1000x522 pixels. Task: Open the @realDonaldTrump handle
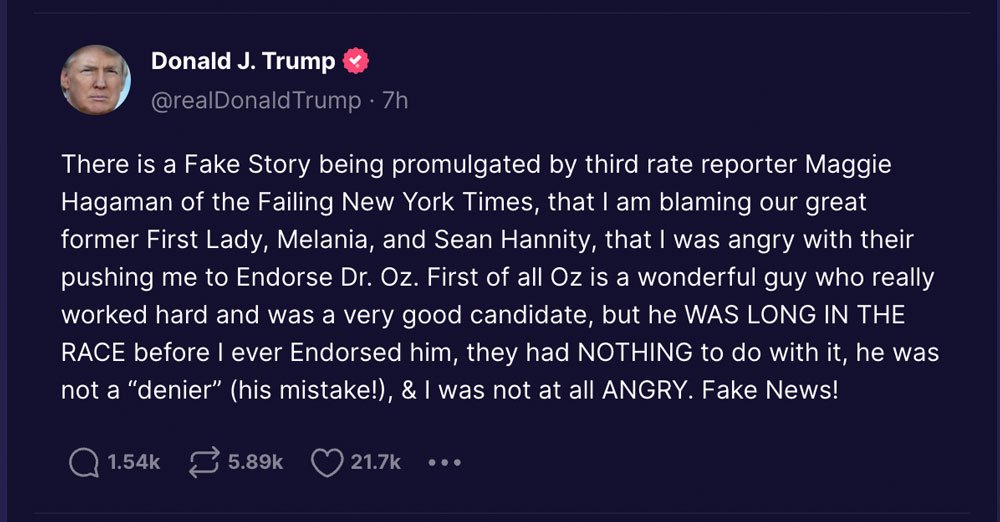tap(256, 101)
